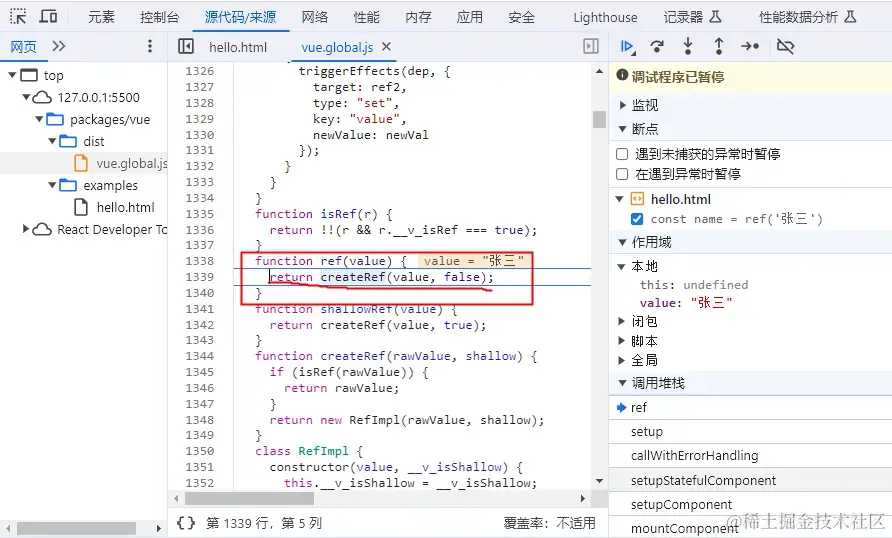Collapse the dist folder
Image resolution: width=892 pixels, height=538 pixels.
click(x=52, y=141)
